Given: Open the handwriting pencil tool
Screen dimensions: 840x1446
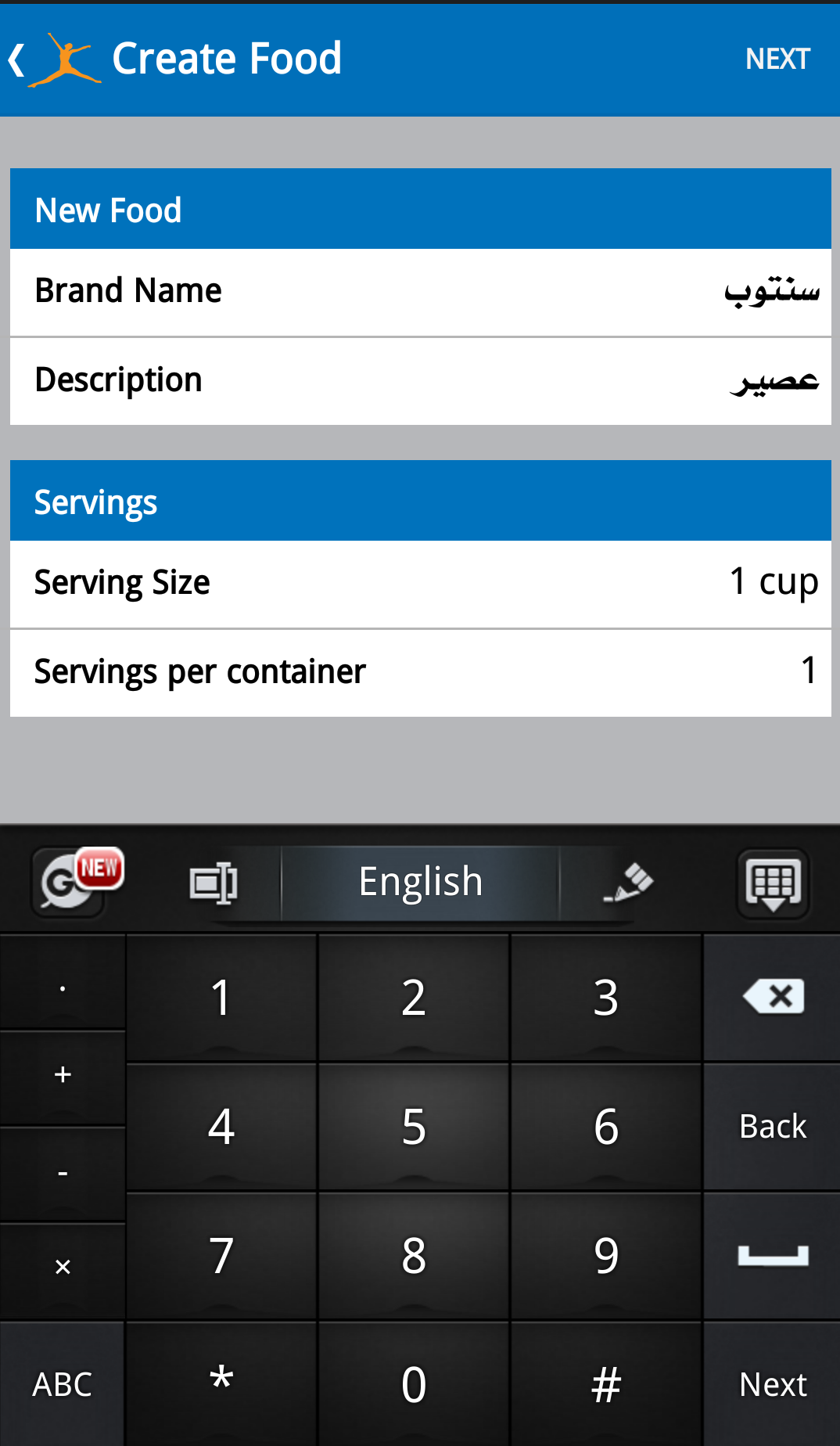Looking at the screenshot, I should tap(629, 883).
